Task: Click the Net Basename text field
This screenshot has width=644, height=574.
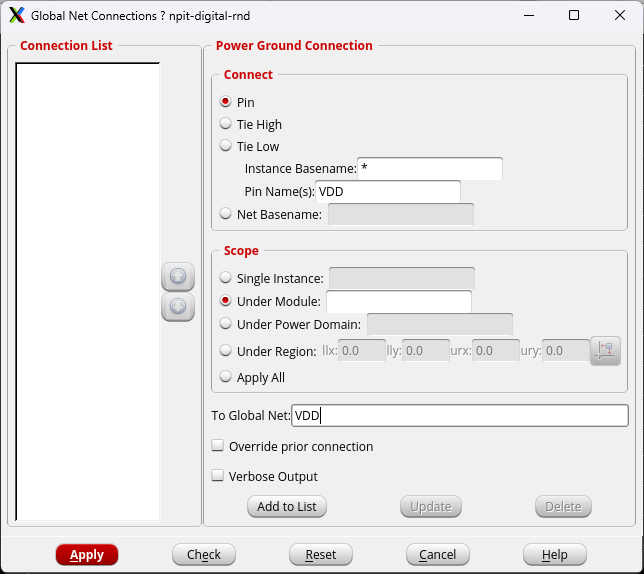Action: 401,214
